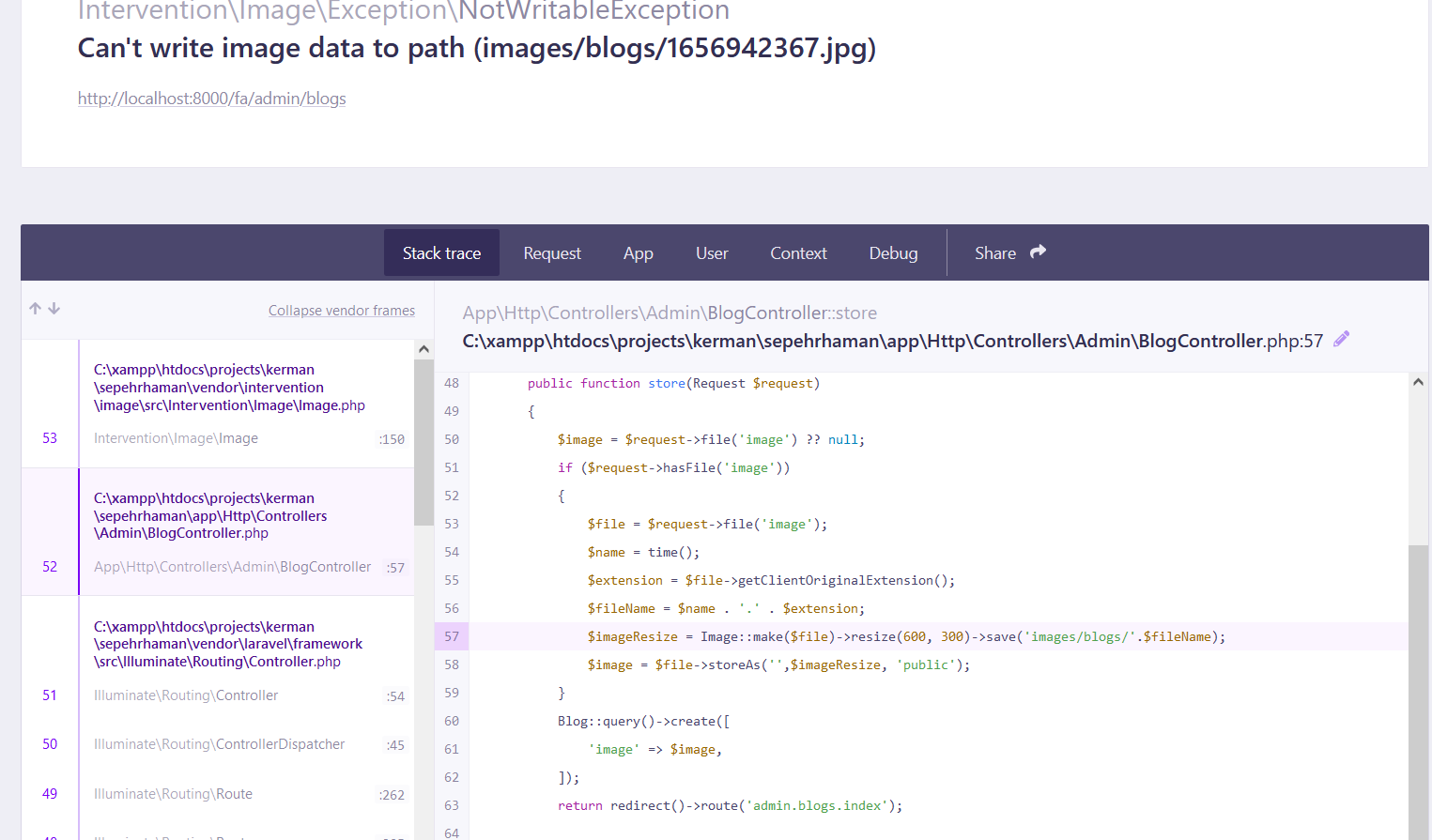Select frame 49 Illuminate\Routing\Route :262
The image size is (1432, 840).
218,794
